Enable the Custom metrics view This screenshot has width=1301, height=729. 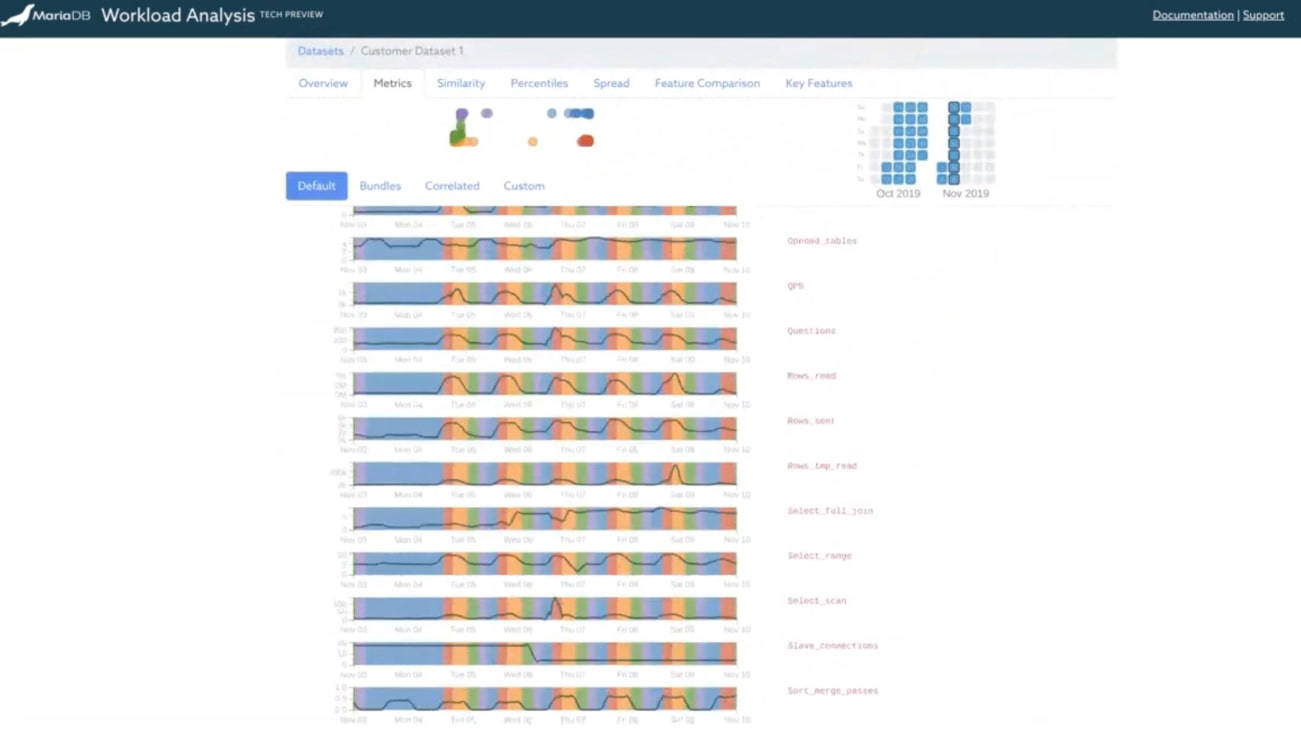coord(524,185)
